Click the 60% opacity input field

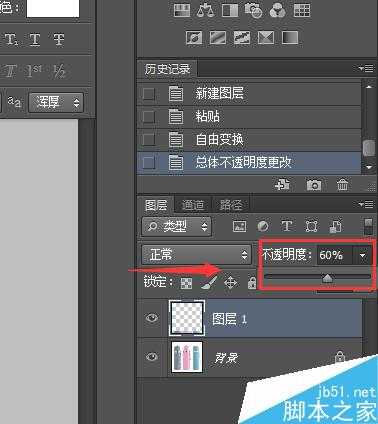pyautogui.click(x=334, y=255)
